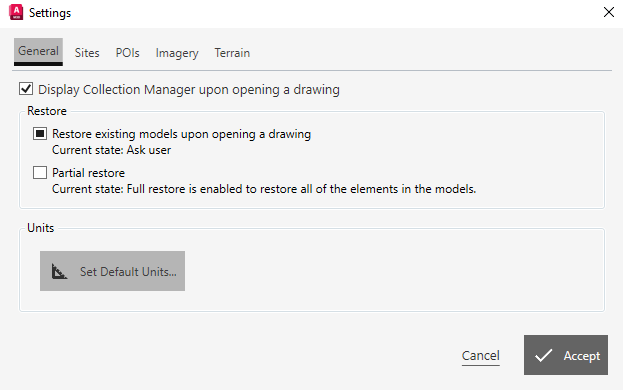Open the POIs tab
The width and height of the screenshot is (623, 390).
coord(128,53)
